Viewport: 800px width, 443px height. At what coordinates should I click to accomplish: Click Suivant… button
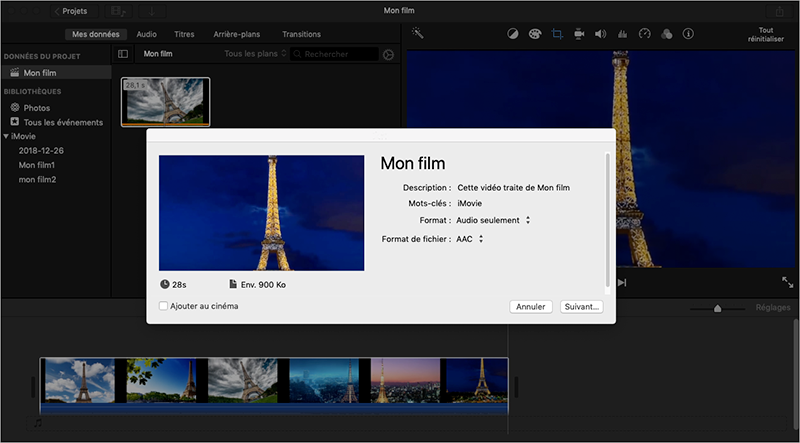(582, 307)
